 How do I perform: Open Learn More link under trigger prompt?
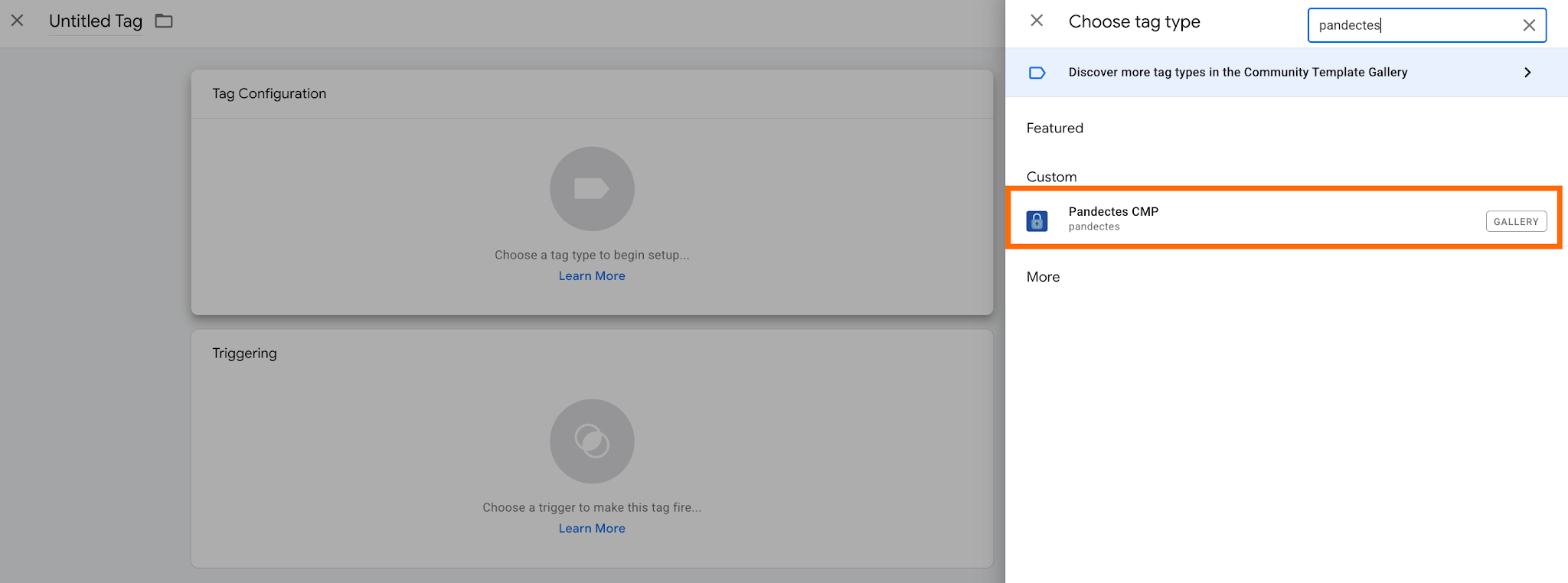pyautogui.click(x=592, y=529)
